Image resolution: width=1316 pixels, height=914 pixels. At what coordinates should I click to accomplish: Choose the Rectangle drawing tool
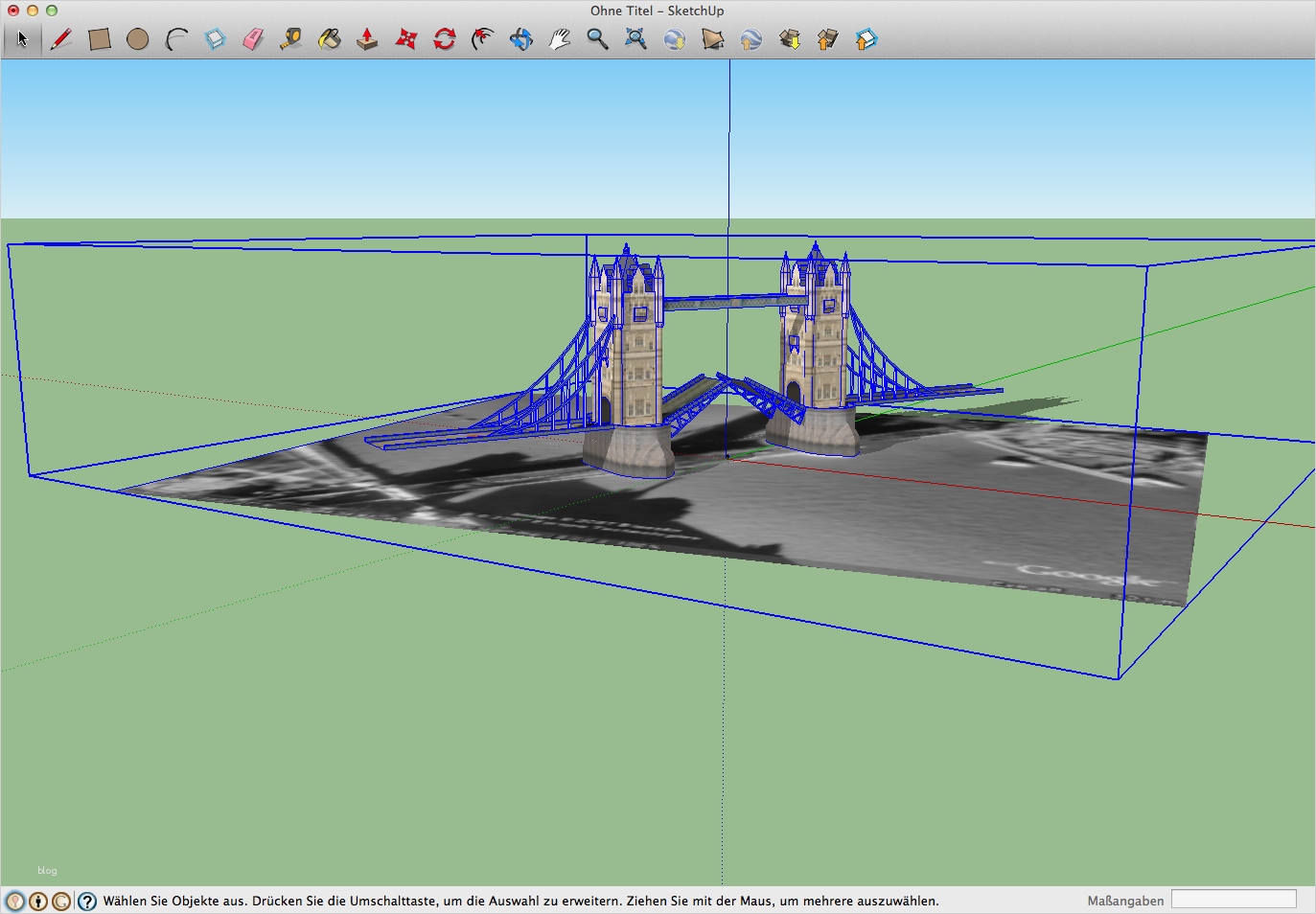coord(100,39)
